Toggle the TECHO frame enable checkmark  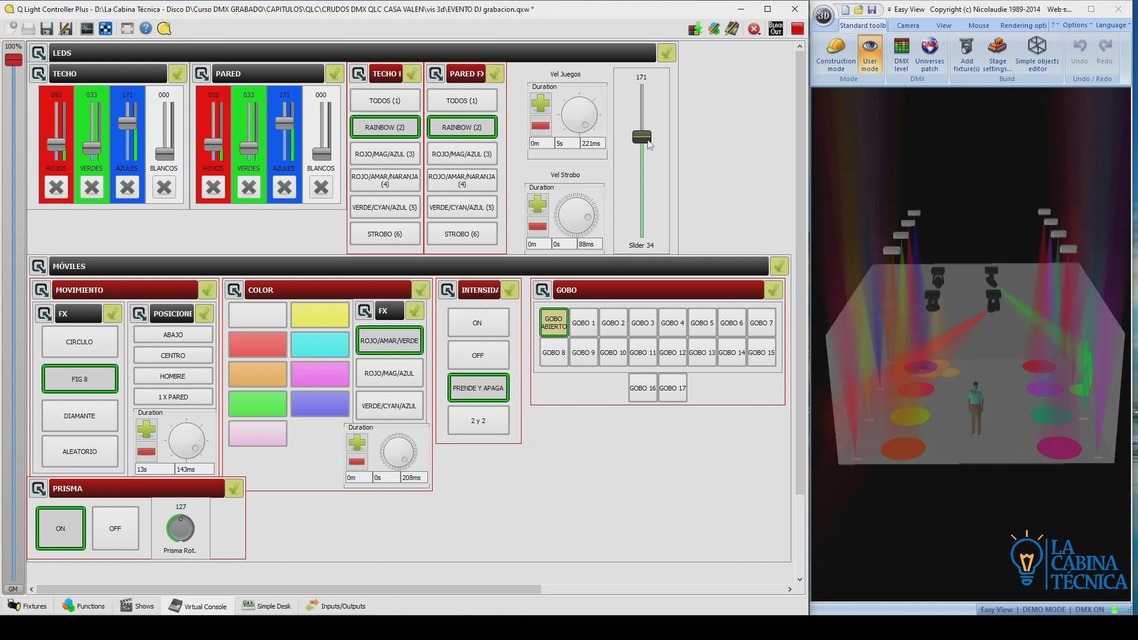click(x=178, y=73)
